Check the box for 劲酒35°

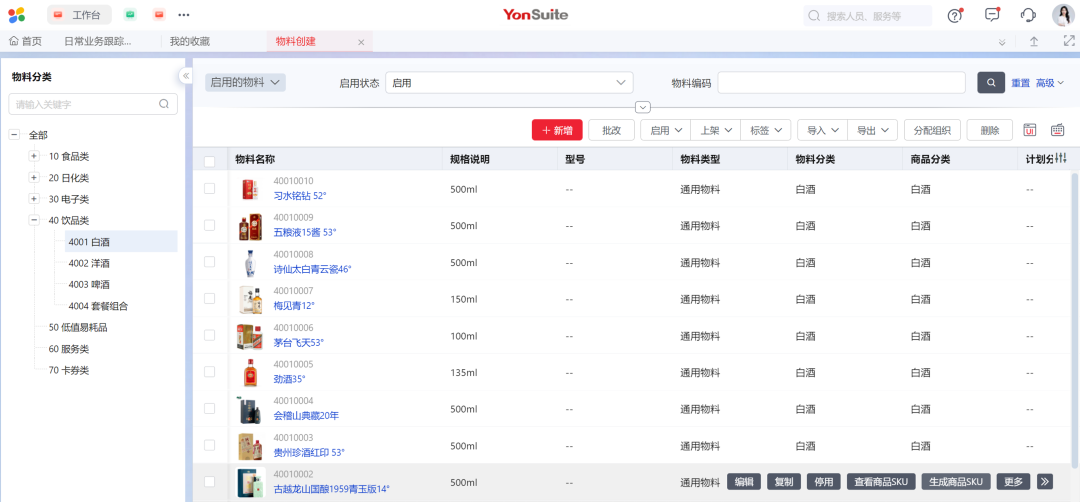(209, 372)
